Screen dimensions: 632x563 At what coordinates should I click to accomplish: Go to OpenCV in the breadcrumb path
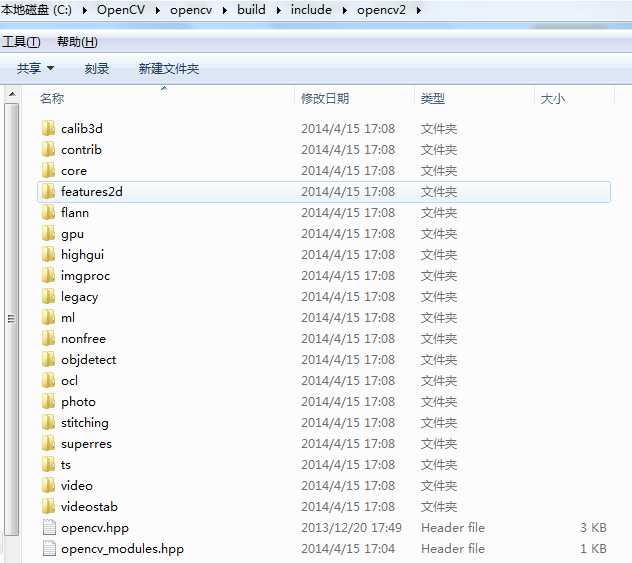coord(121,10)
